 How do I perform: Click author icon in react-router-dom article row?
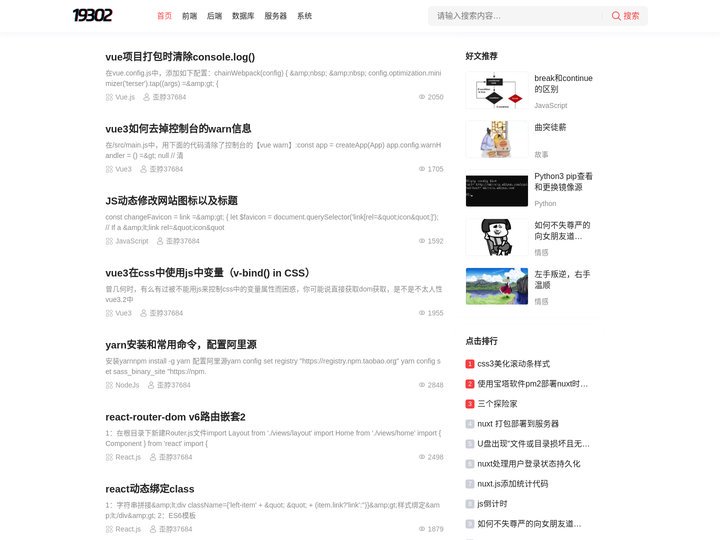tap(153, 457)
